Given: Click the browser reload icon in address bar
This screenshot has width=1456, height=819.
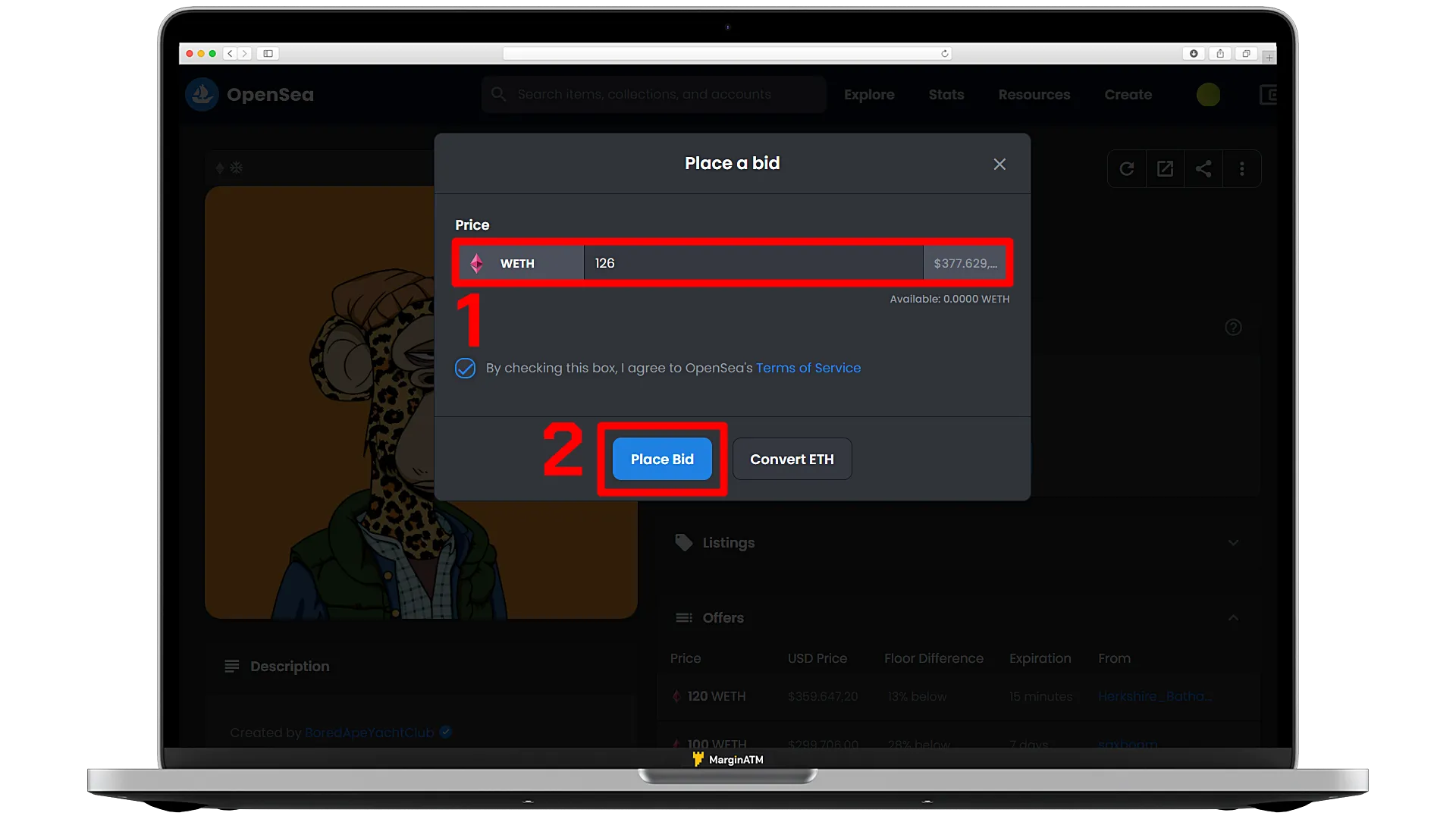Looking at the screenshot, I should coord(944,54).
